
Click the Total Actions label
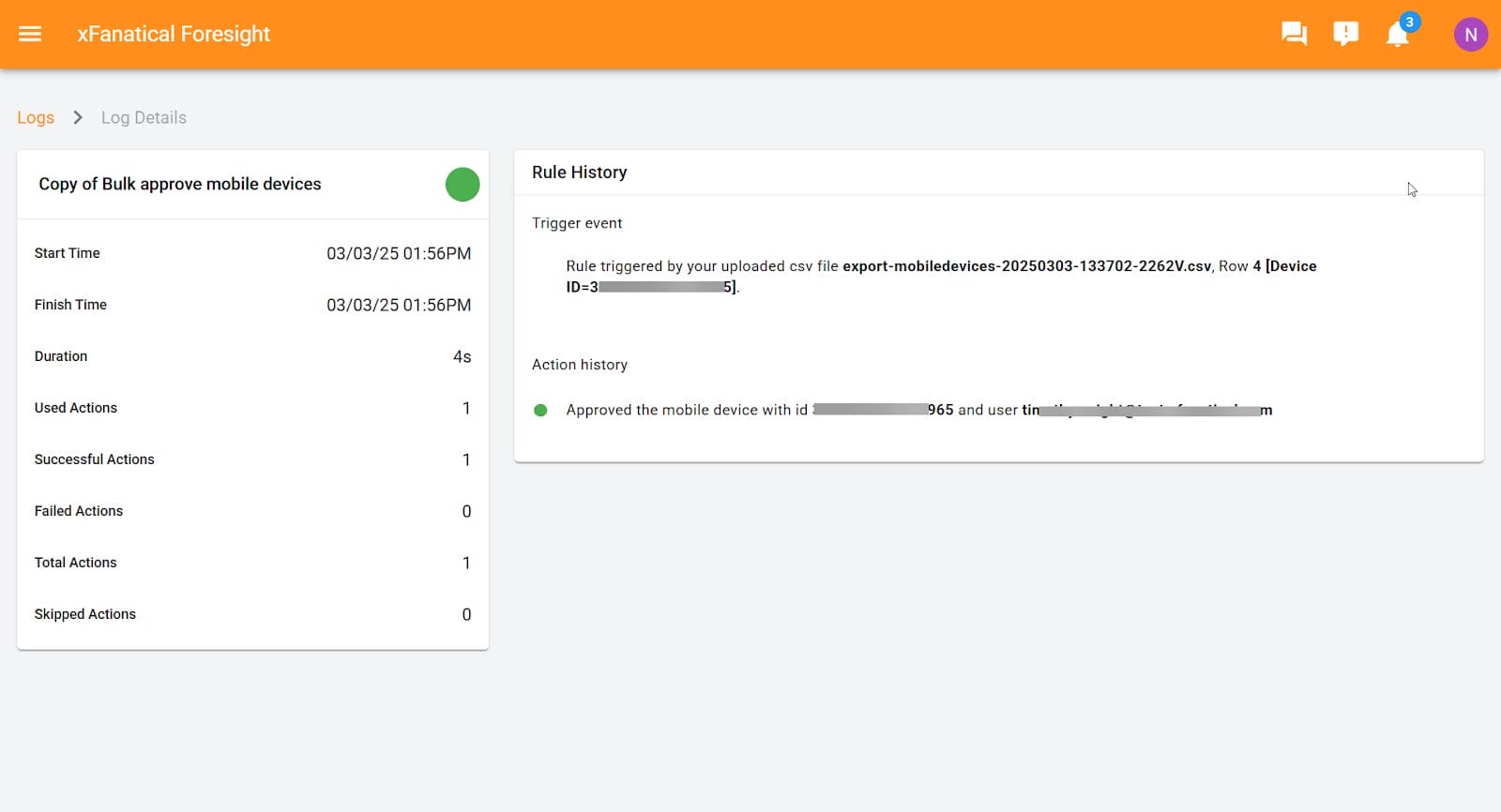pyautogui.click(x=76, y=563)
